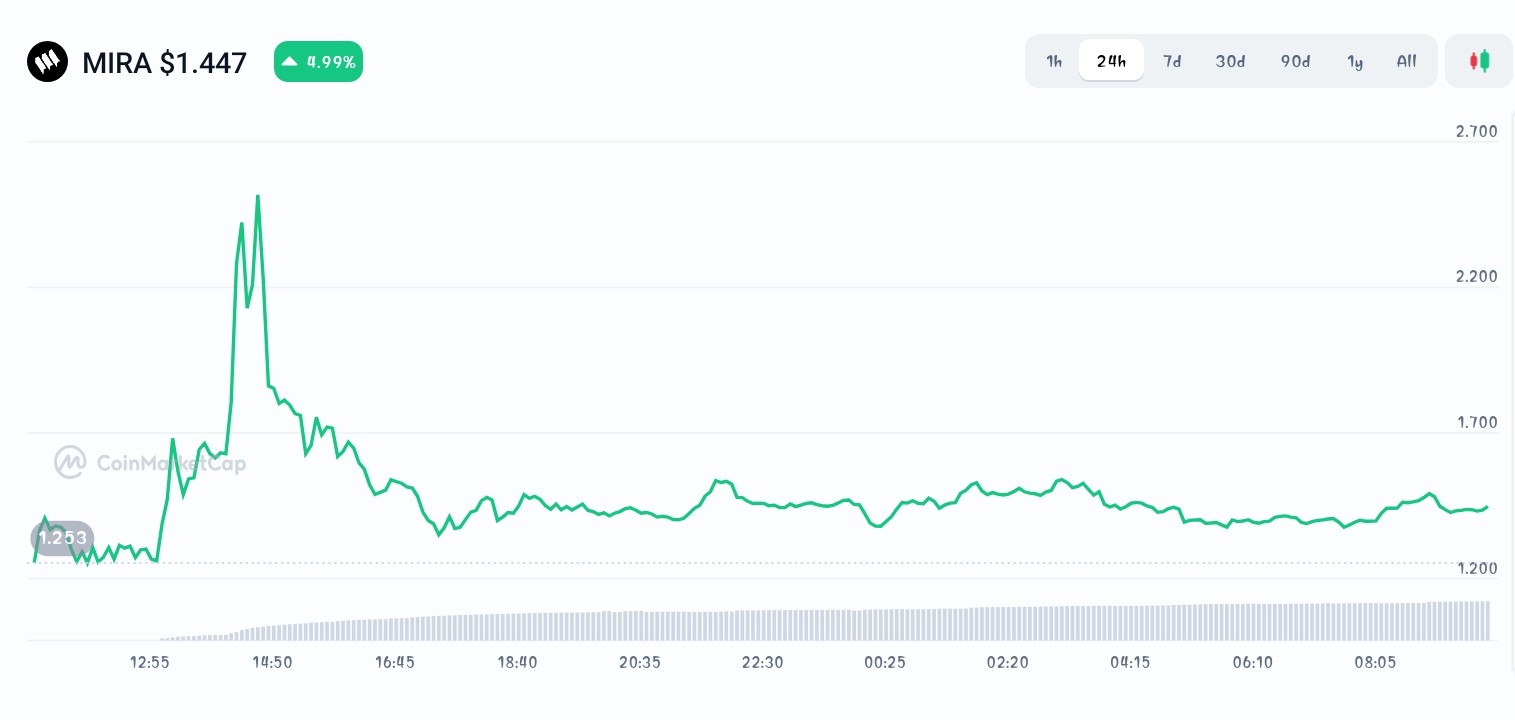Select the 1h time range
This screenshot has width=1515, height=720.
click(x=1054, y=61)
